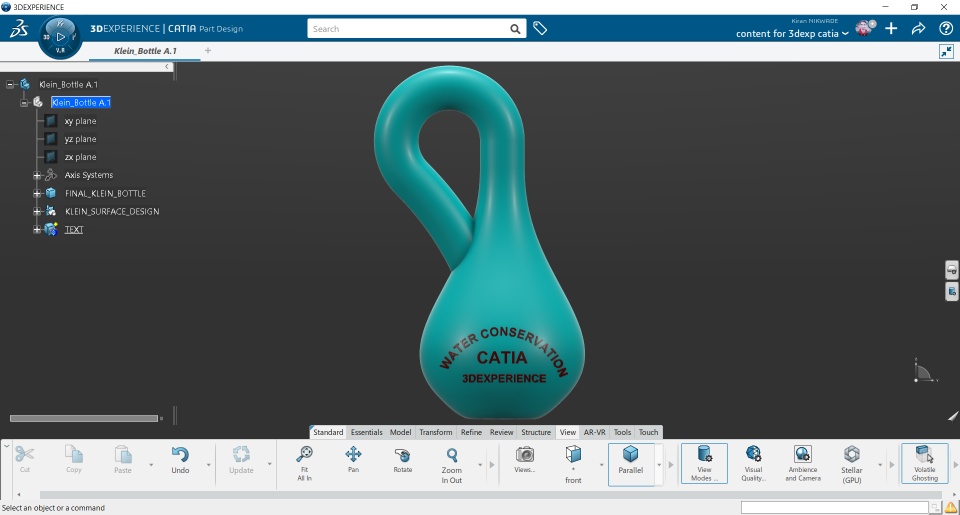
Task: Switch to the Essentials tab
Action: pyautogui.click(x=366, y=432)
